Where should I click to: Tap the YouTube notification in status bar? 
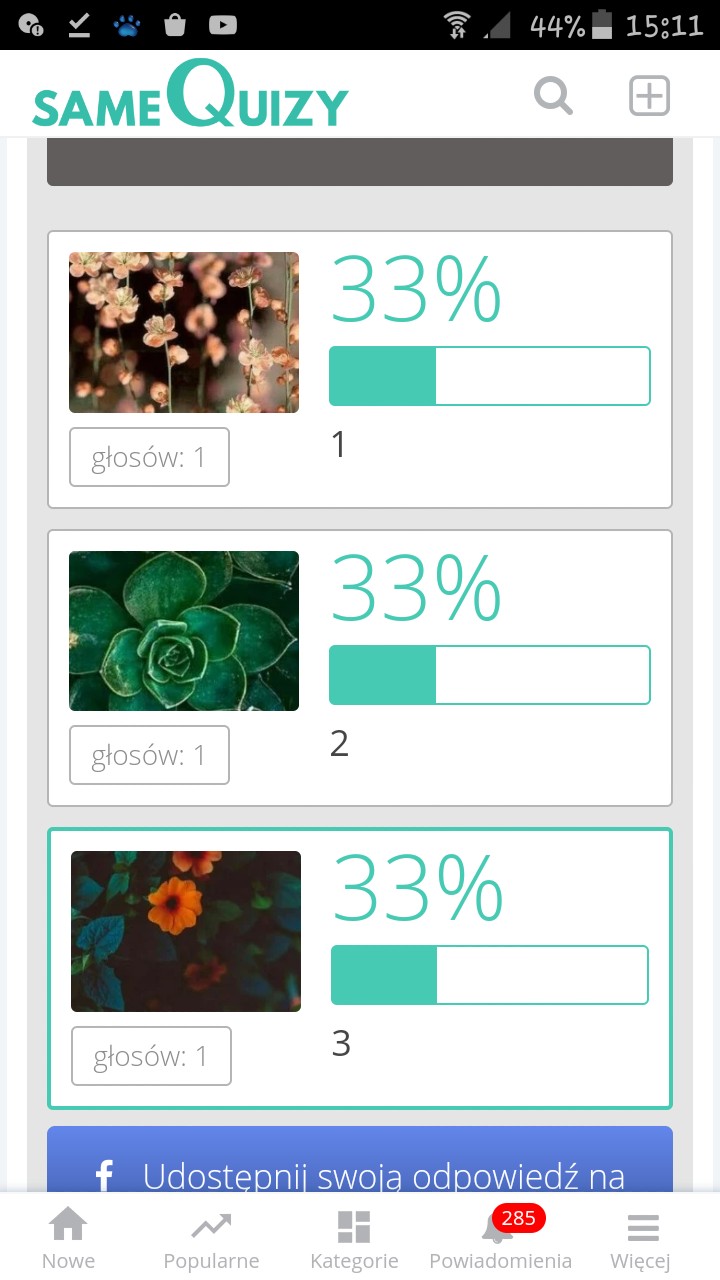coord(222,25)
